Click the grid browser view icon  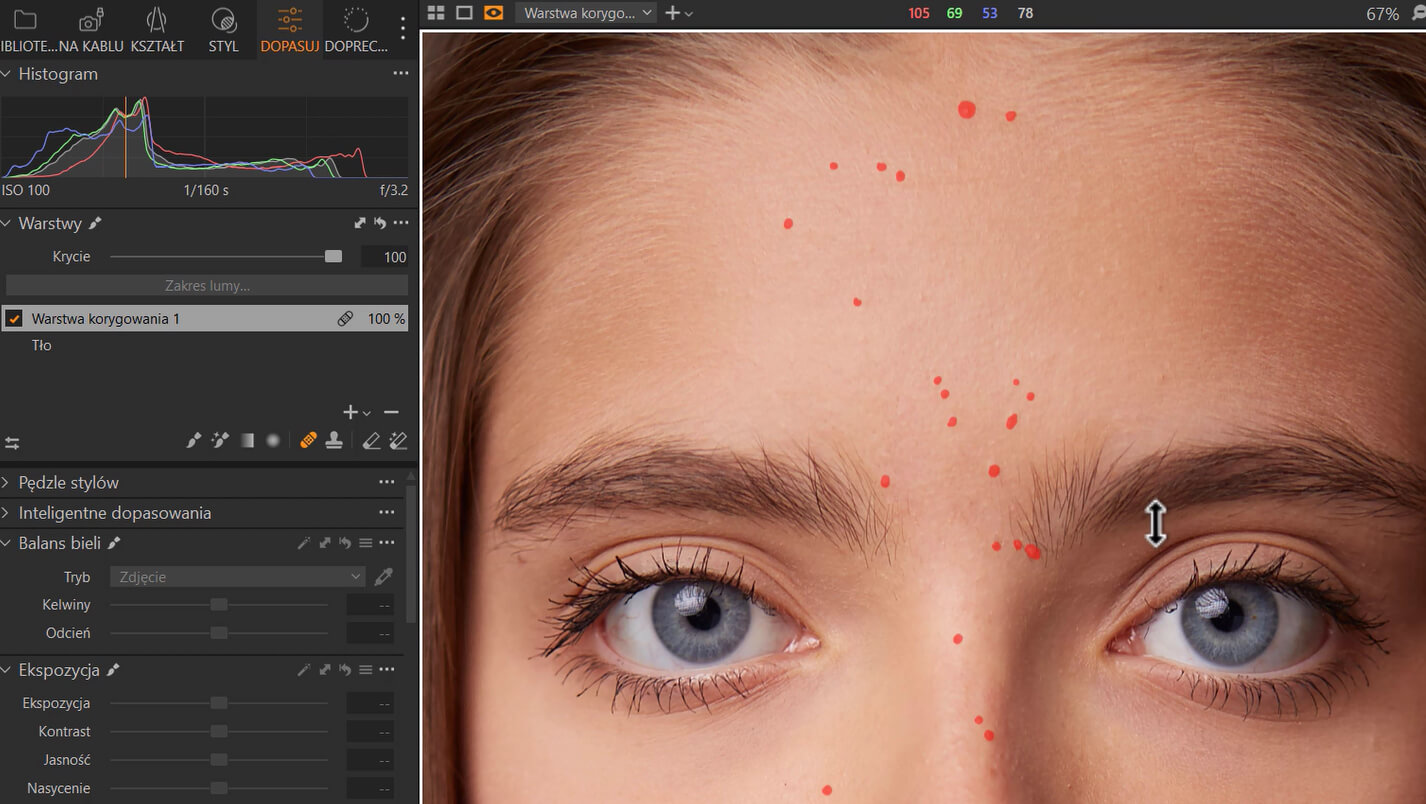point(436,13)
